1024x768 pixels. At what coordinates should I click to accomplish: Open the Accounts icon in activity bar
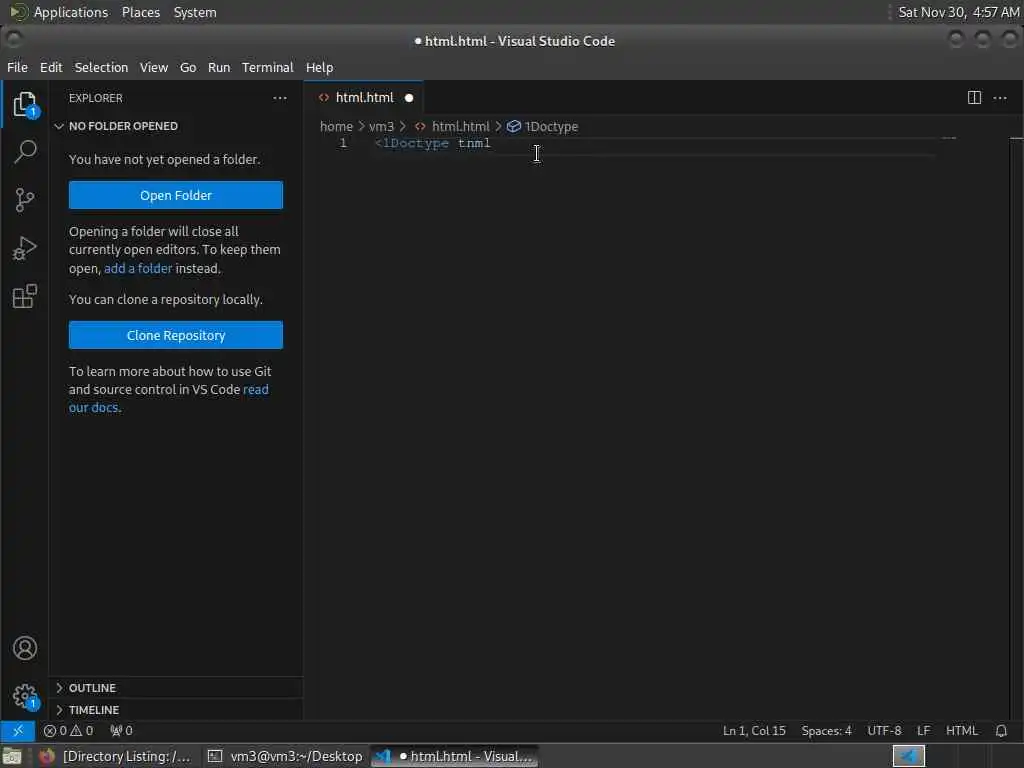(25, 648)
